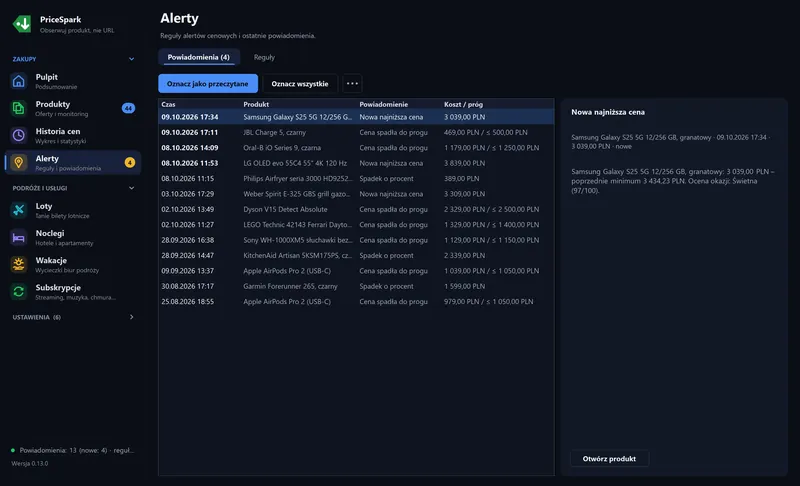The image size is (800, 486).
Task: Click the PriceSpark logo icon
Action: pos(22,23)
